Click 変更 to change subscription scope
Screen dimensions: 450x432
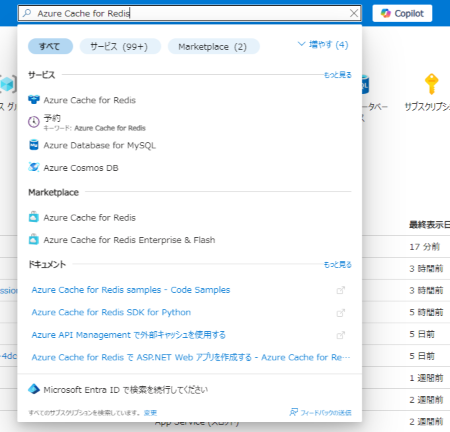coord(150,413)
